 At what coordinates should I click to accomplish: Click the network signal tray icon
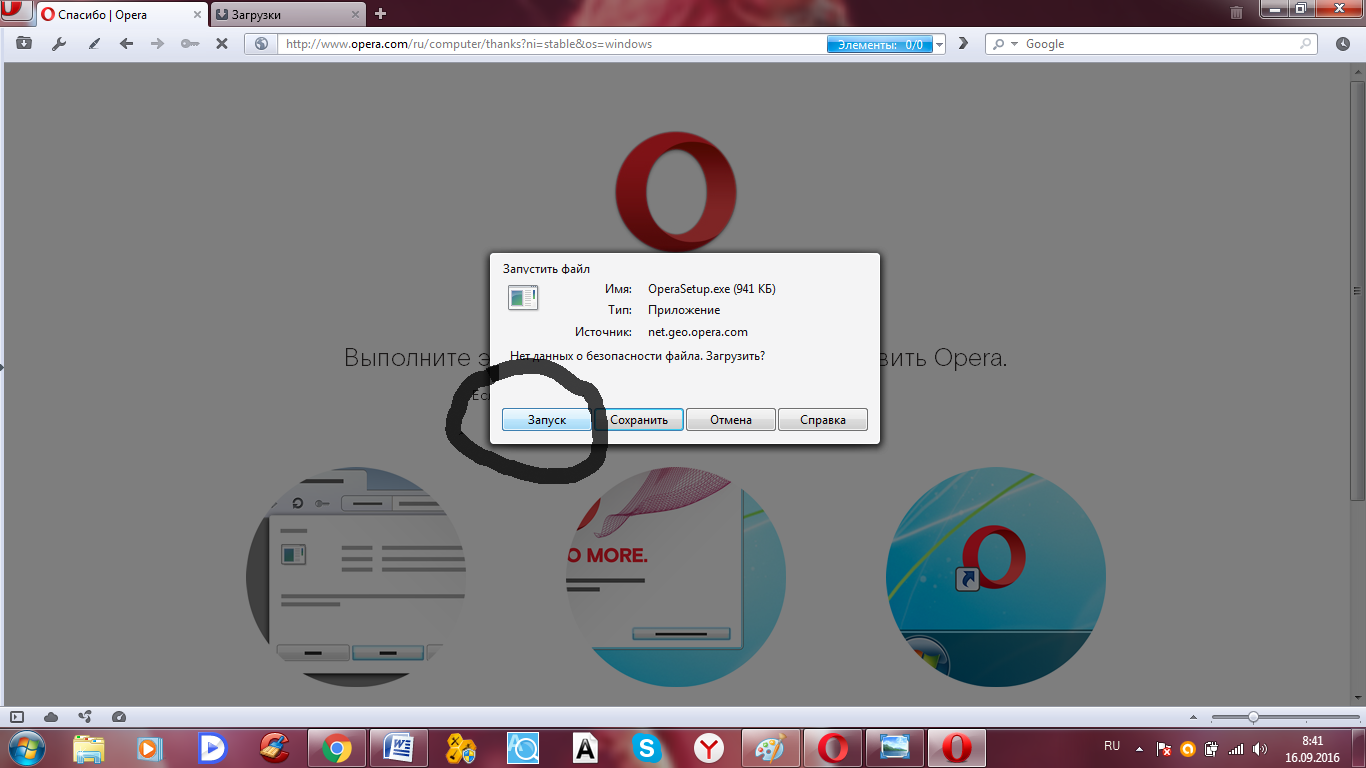pos(1236,748)
